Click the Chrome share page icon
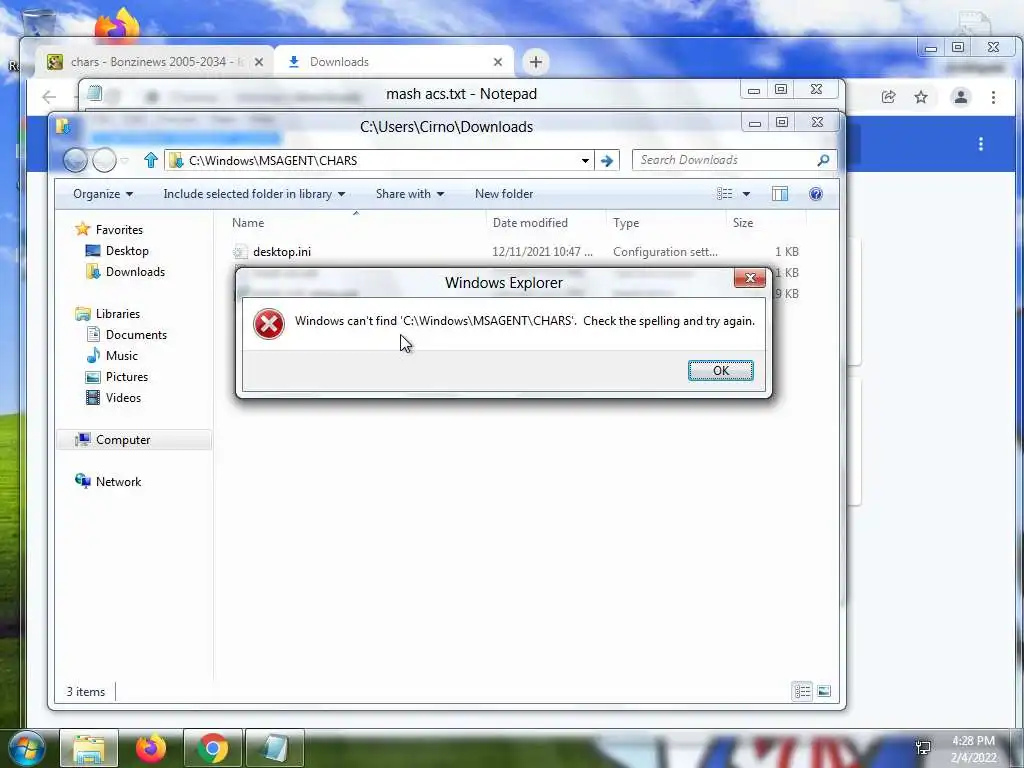The height and width of the screenshot is (768, 1024). tap(888, 97)
